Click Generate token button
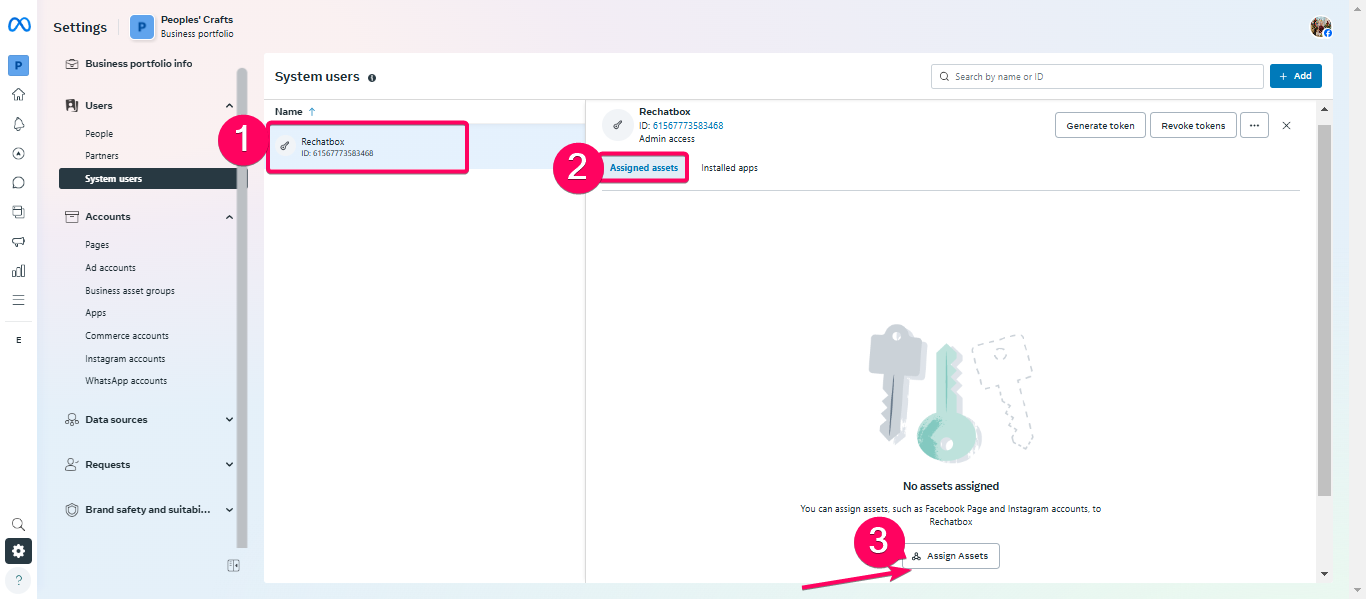Image resolution: width=1366 pixels, height=599 pixels. click(x=1100, y=125)
